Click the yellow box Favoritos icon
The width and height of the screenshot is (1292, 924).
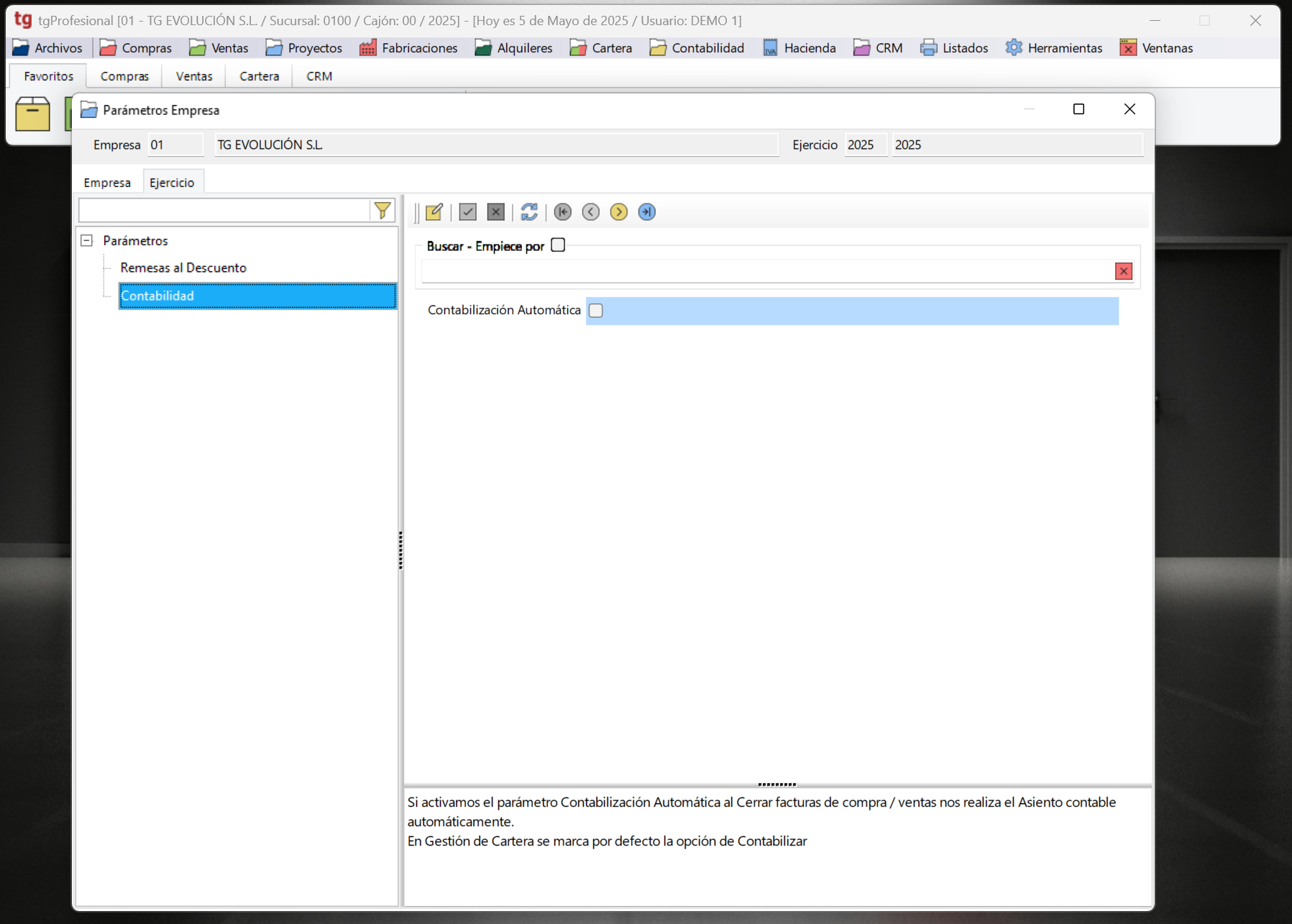(32, 114)
